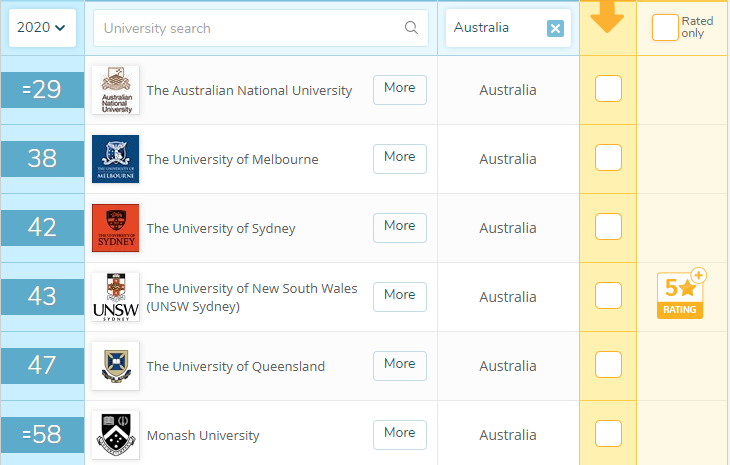Screen dimensions: 730x465
Task: Click More for The Australian National University
Action: coord(399,89)
